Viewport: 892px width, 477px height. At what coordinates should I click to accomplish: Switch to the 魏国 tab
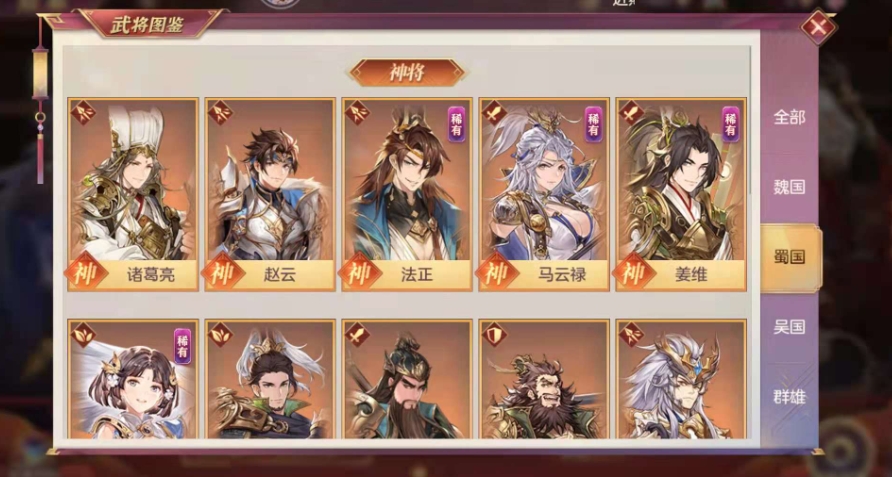[789, 187]
